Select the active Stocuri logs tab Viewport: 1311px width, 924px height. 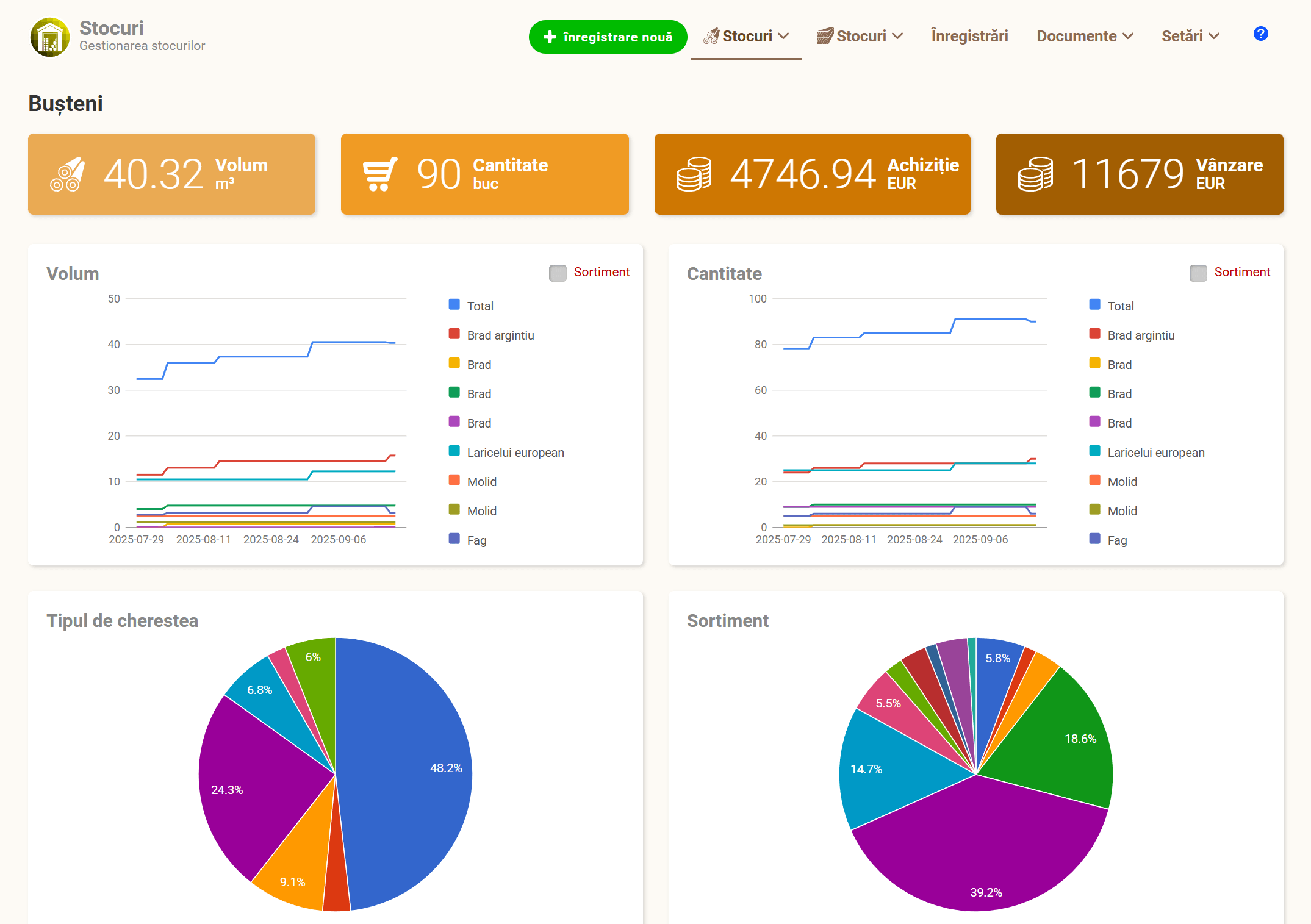(x=745, y=37)
